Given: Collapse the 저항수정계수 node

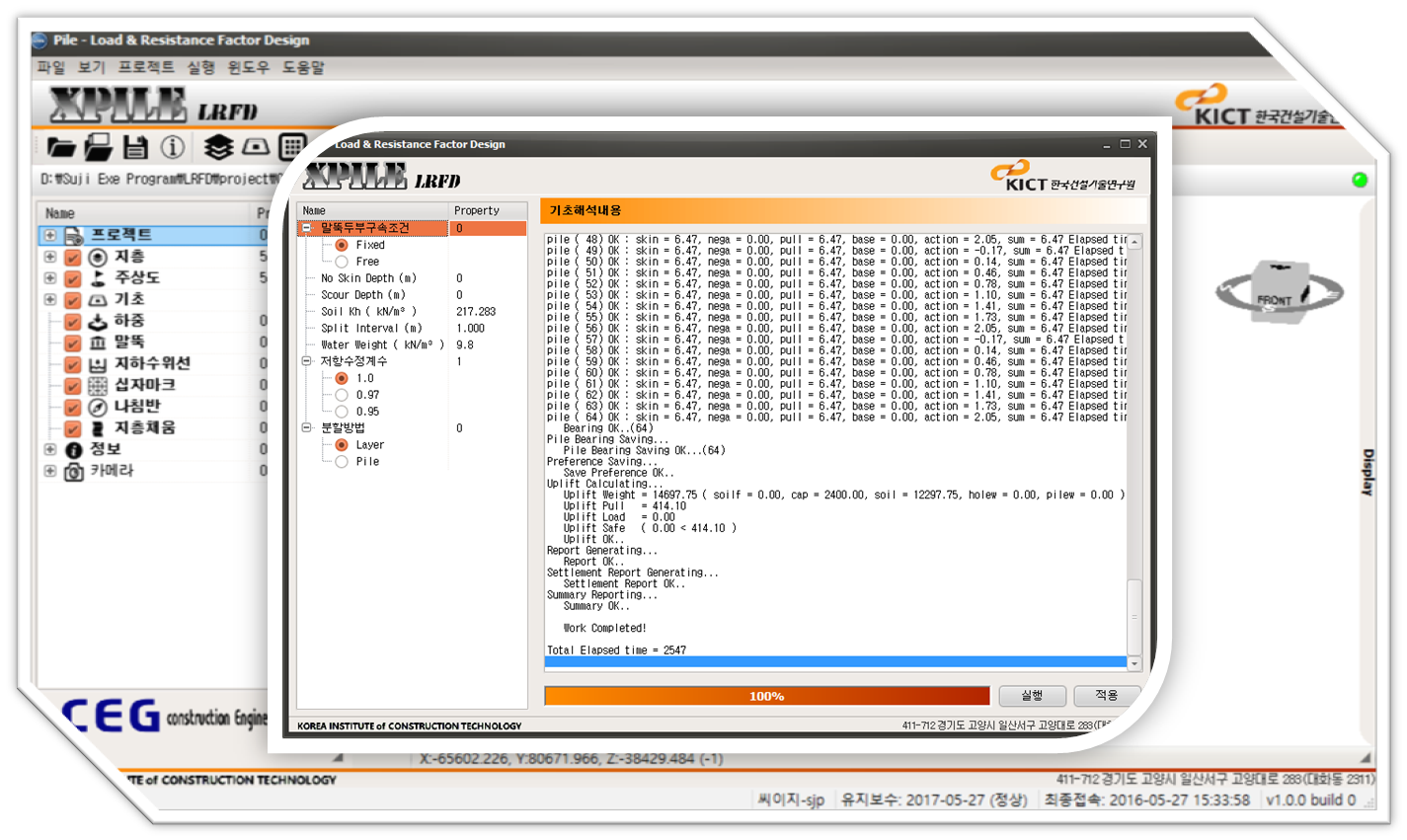Looking at the screenshot, I should tap(307, 361).
